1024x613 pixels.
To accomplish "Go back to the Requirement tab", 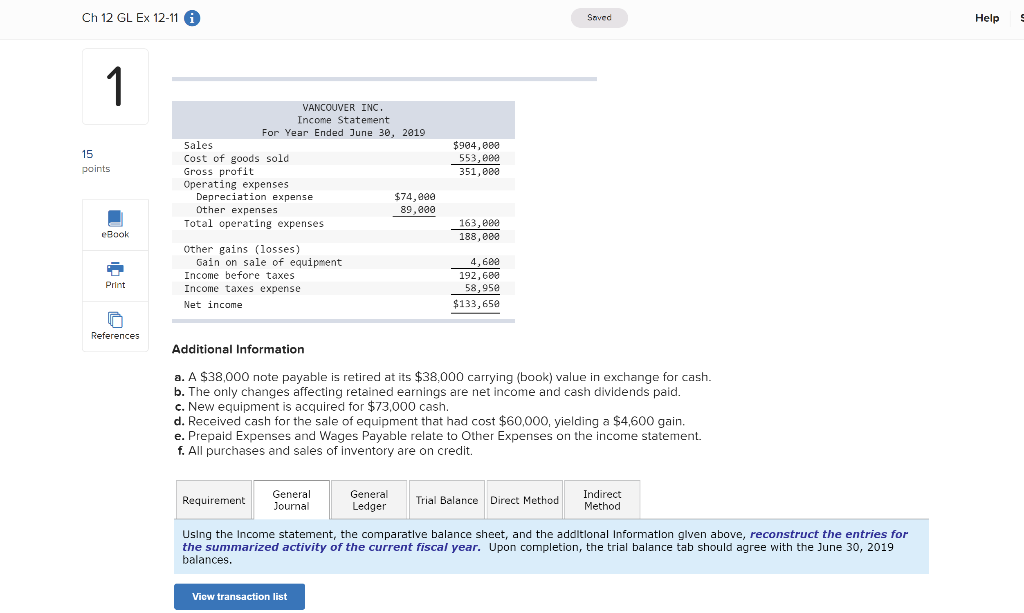I will [213, 499].
